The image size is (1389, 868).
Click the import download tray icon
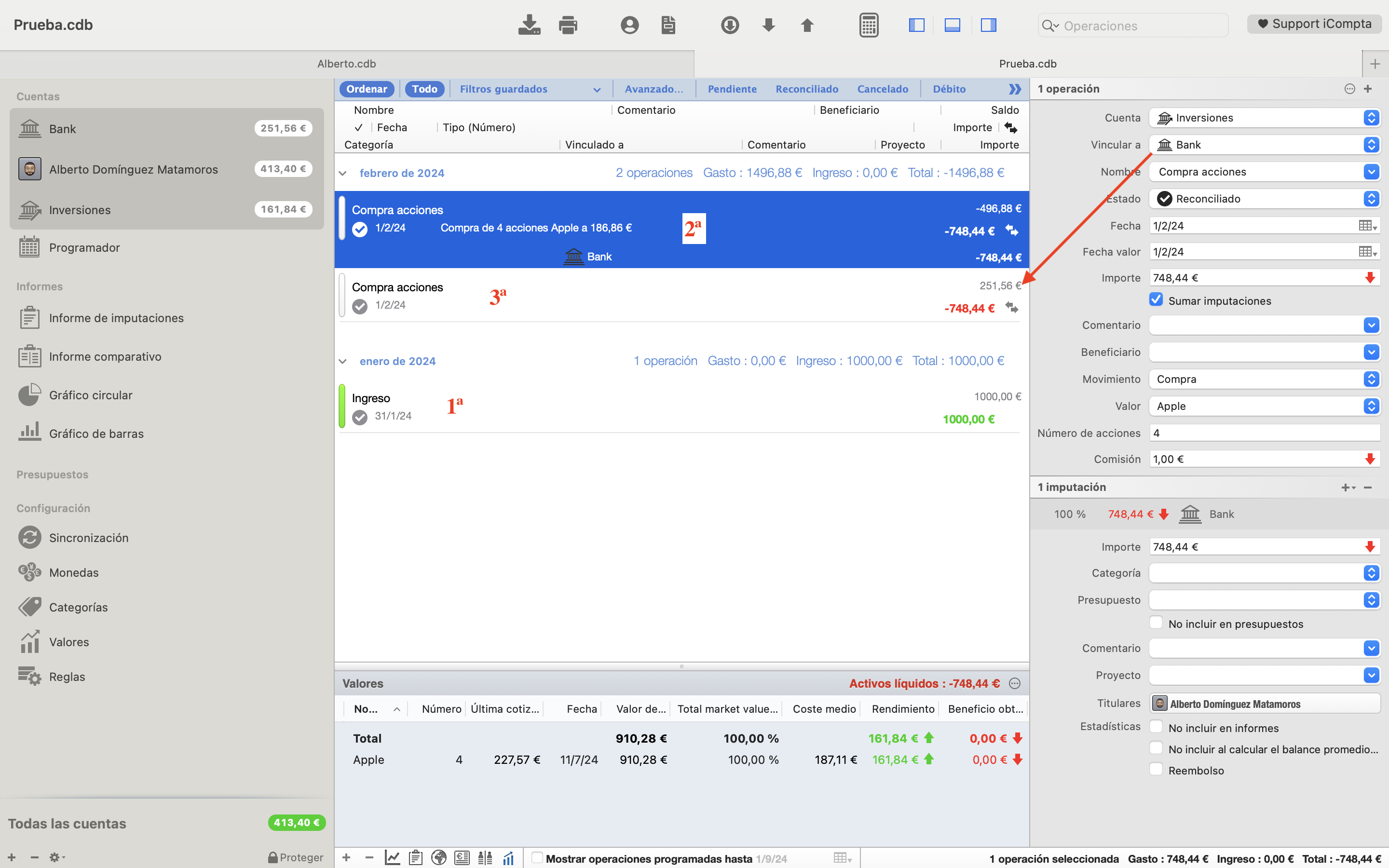coord(529,25)
